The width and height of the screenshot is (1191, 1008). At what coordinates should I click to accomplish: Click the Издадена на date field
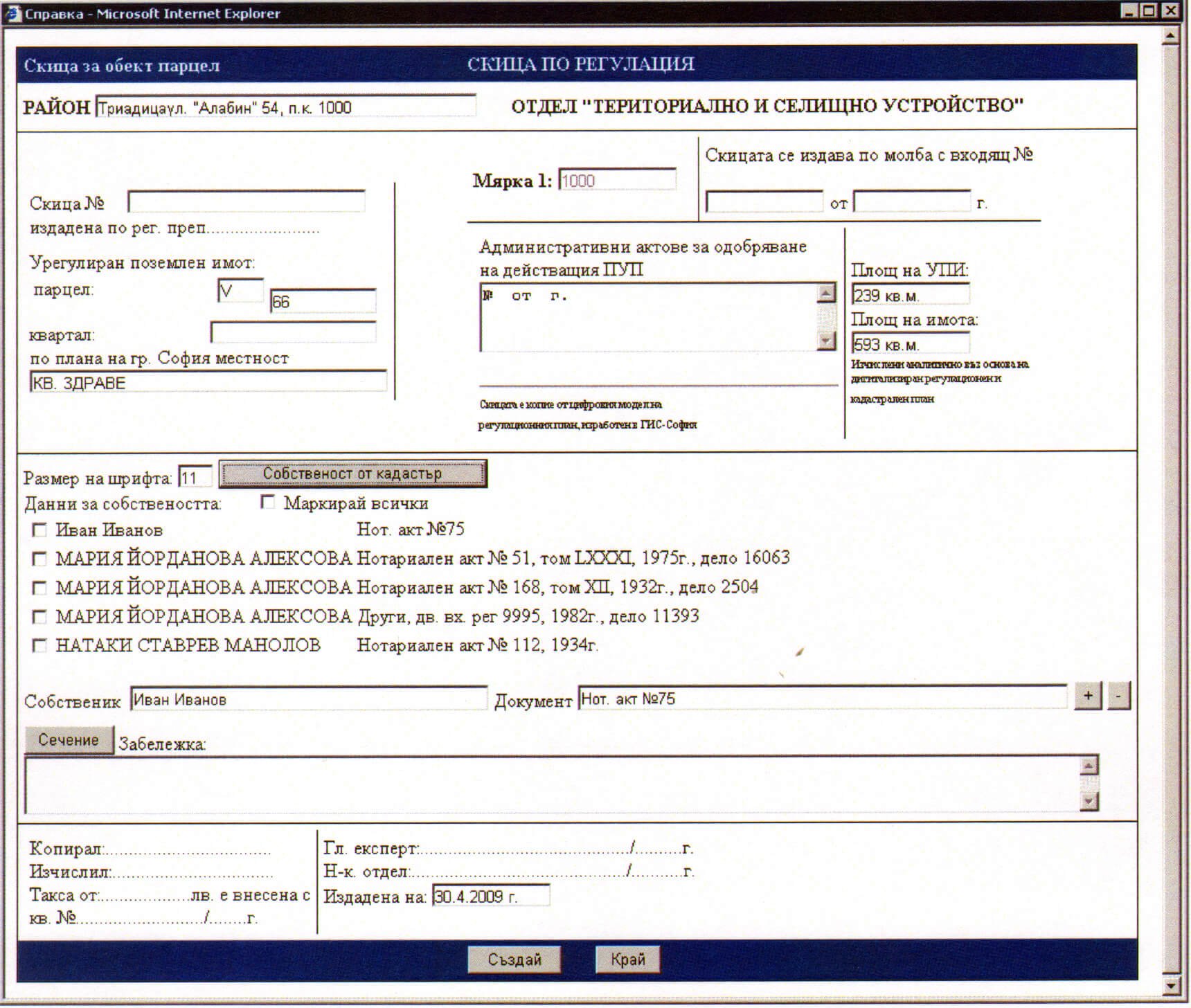[x=491, y=896]
